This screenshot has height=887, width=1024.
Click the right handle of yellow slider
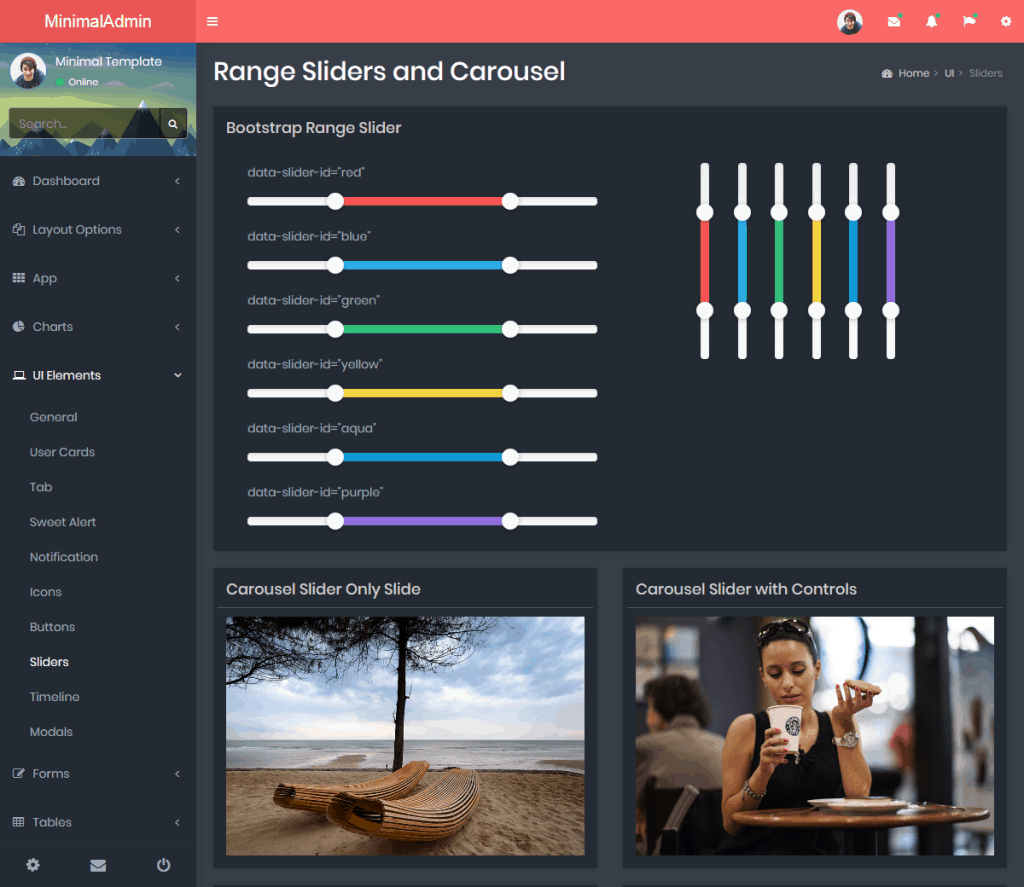(x=510, y=393)
